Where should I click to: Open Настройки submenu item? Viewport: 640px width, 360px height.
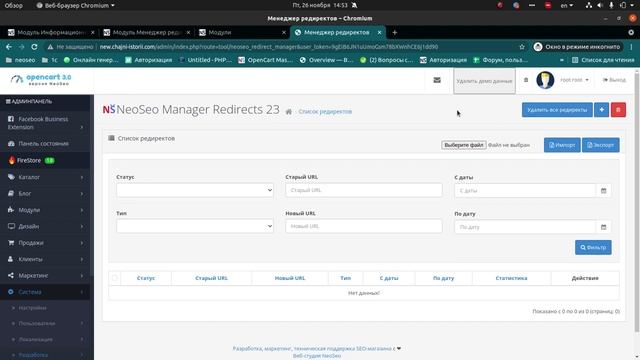(x=33, y=308)
